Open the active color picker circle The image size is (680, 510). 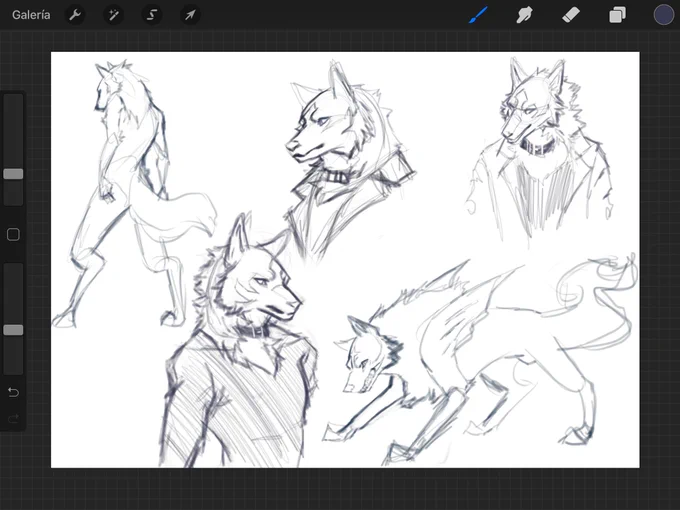(x=664, y=15)
